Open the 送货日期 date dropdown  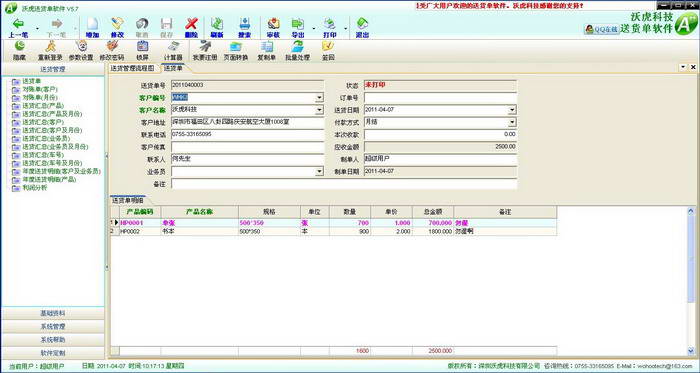512,110
